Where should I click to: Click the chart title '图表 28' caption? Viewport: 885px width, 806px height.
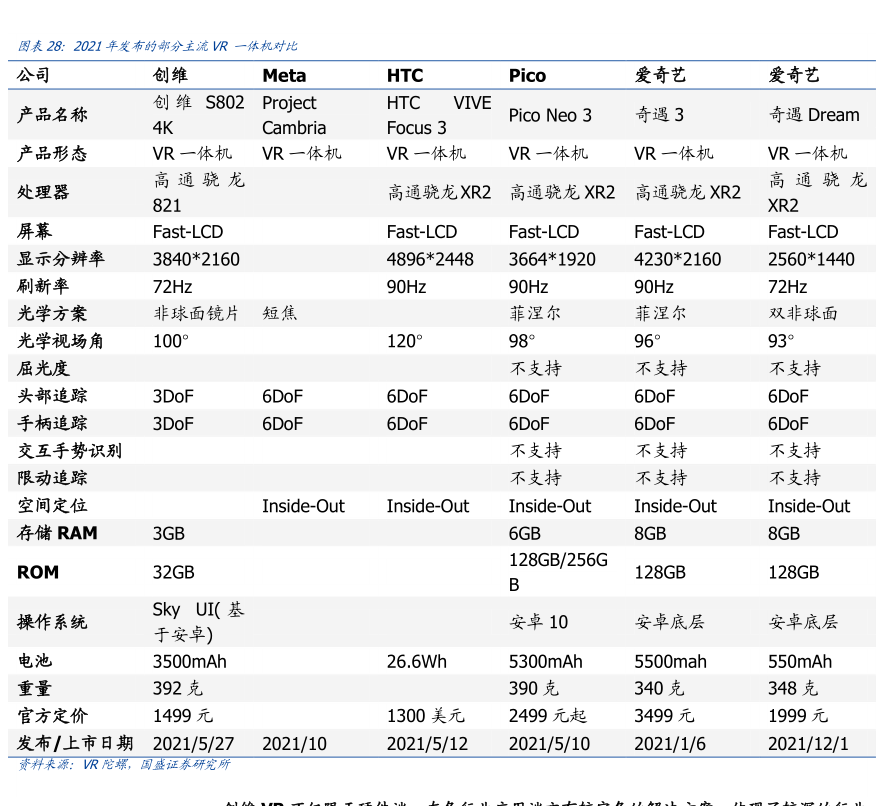click(x=157, y=46)
